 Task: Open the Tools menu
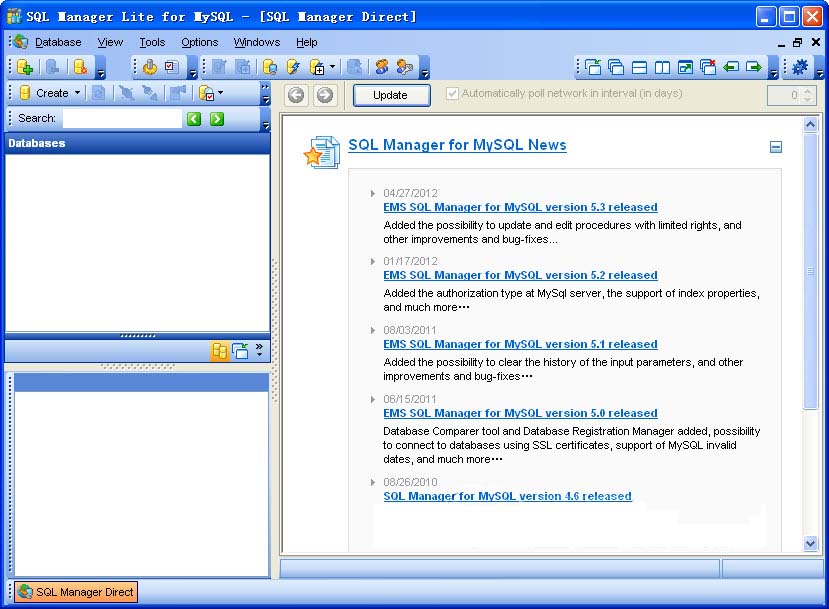point(152,42)
